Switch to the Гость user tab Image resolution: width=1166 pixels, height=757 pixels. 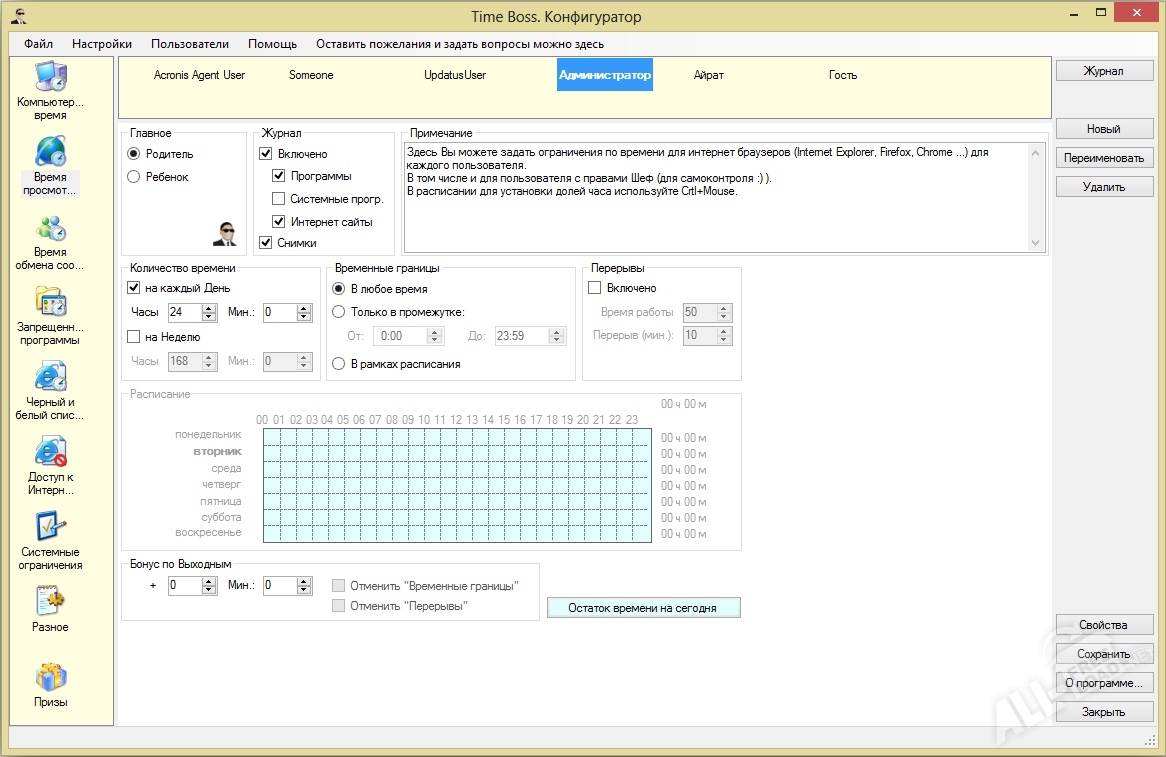[x=842, y=75]
